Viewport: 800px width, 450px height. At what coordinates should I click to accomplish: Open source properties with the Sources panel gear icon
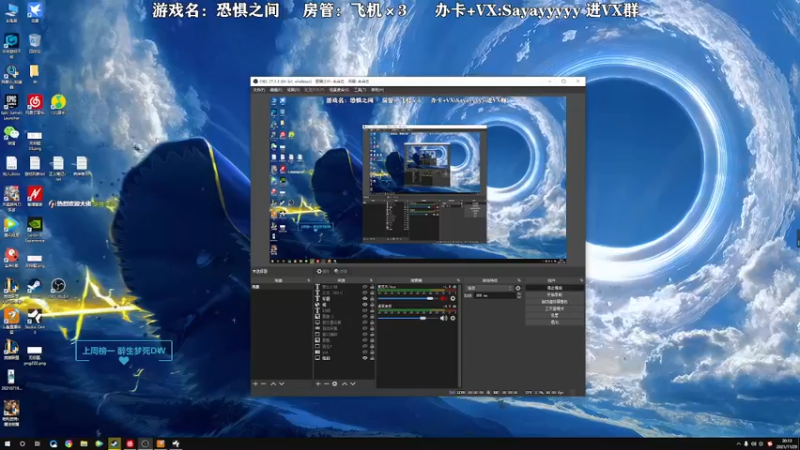pos(335,384)
